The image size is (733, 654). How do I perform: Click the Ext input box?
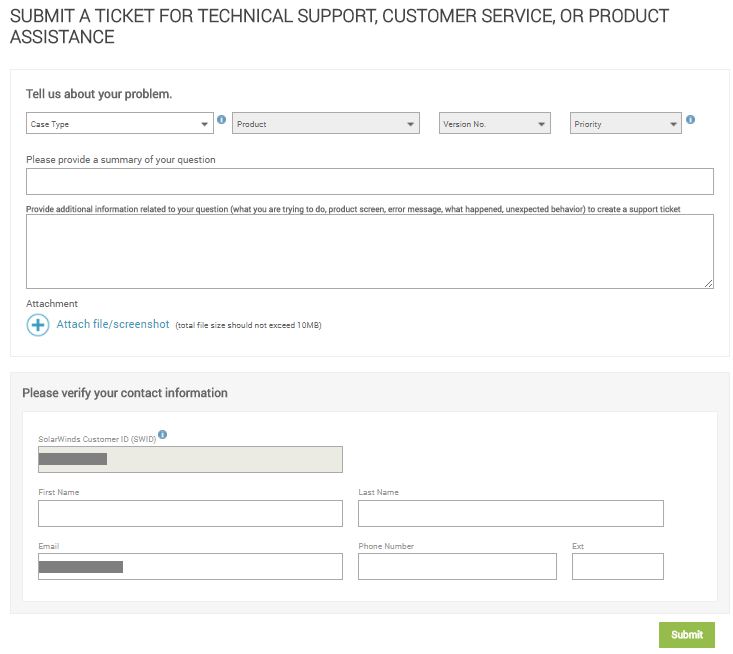coord(617,567)
